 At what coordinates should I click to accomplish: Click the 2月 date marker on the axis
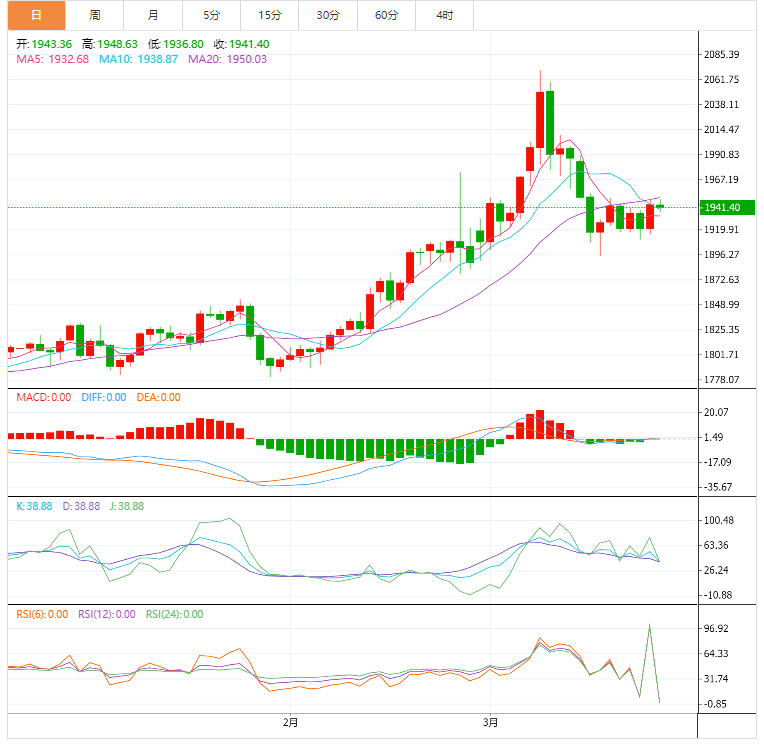pos(290,722)
